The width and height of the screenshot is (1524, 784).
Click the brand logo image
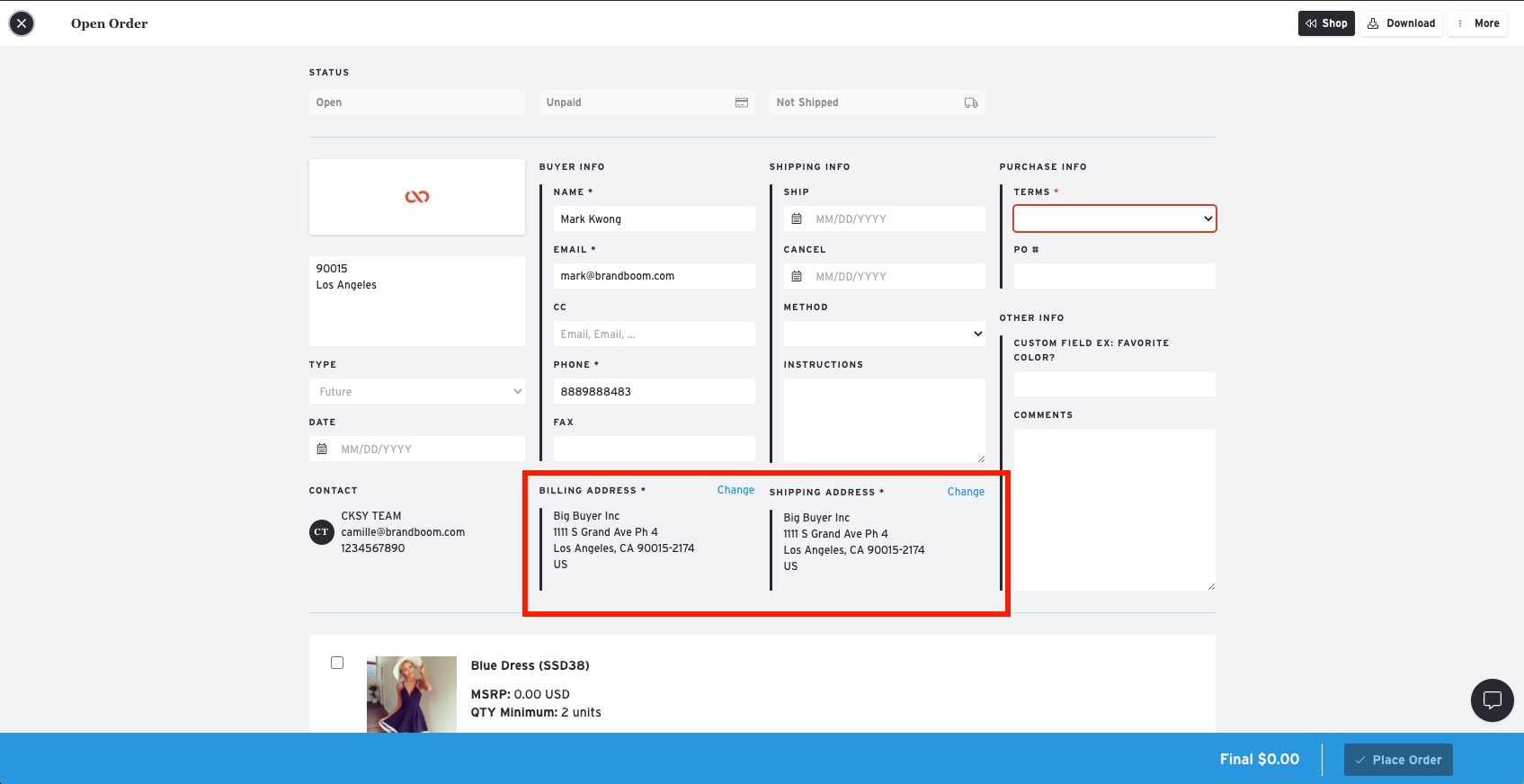(416, 197)
